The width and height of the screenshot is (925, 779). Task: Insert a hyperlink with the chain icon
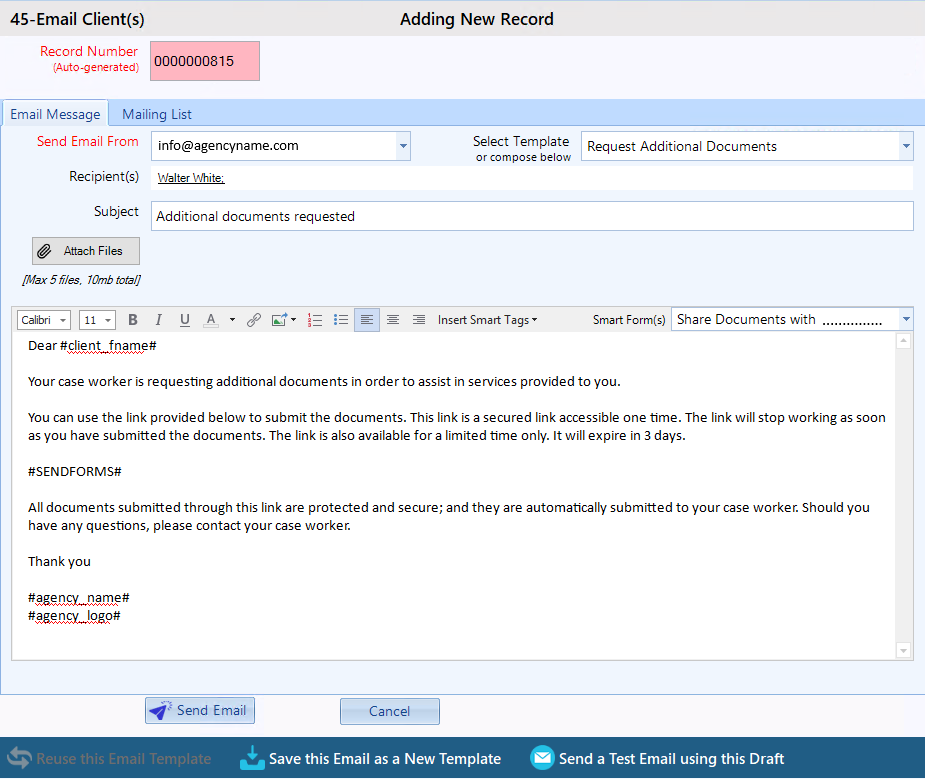pos(254,320)
